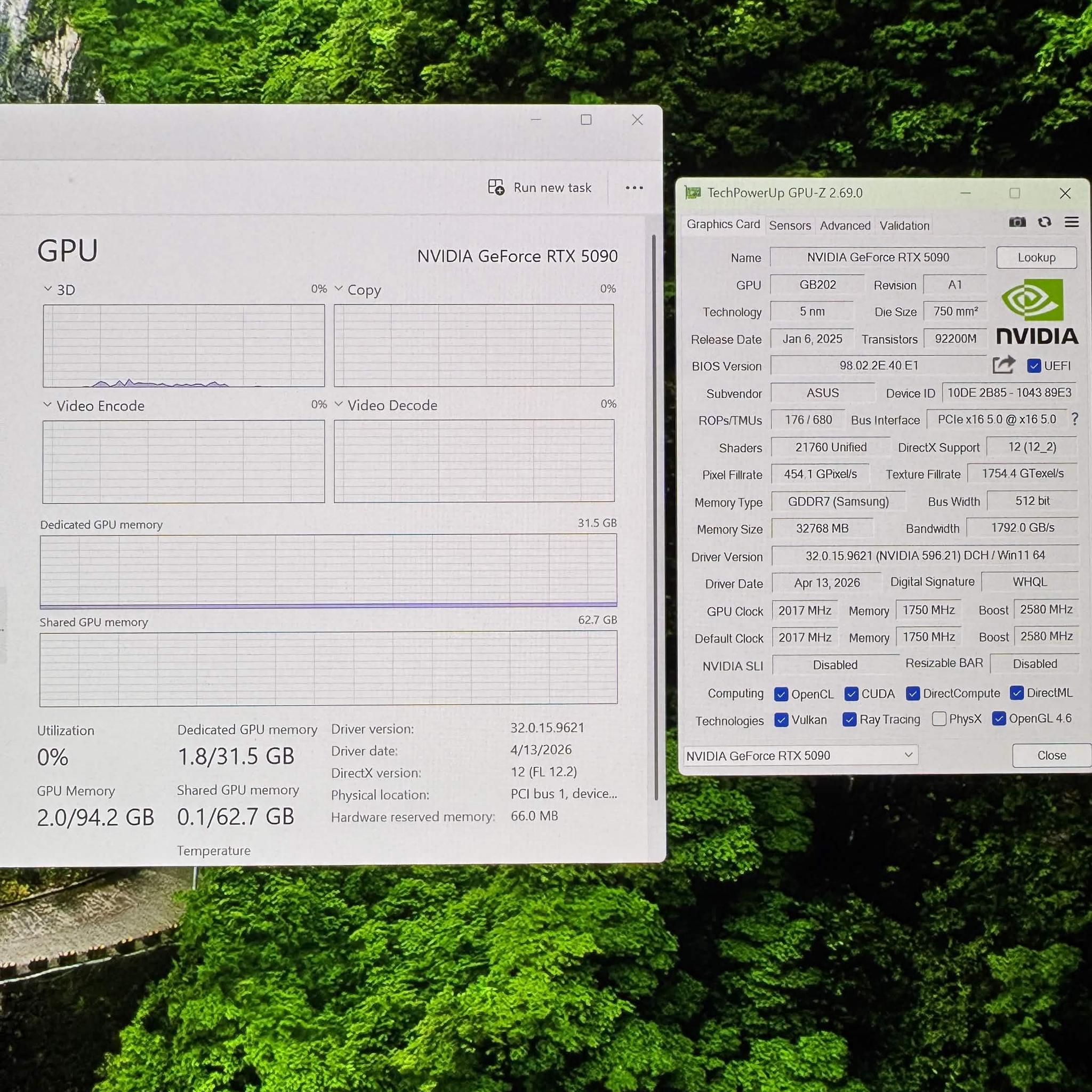Image resolution: width=1092 pixels, height=1092 pixels.
Task: Click the Resizable BAR field
Action: pos(1034,663)
